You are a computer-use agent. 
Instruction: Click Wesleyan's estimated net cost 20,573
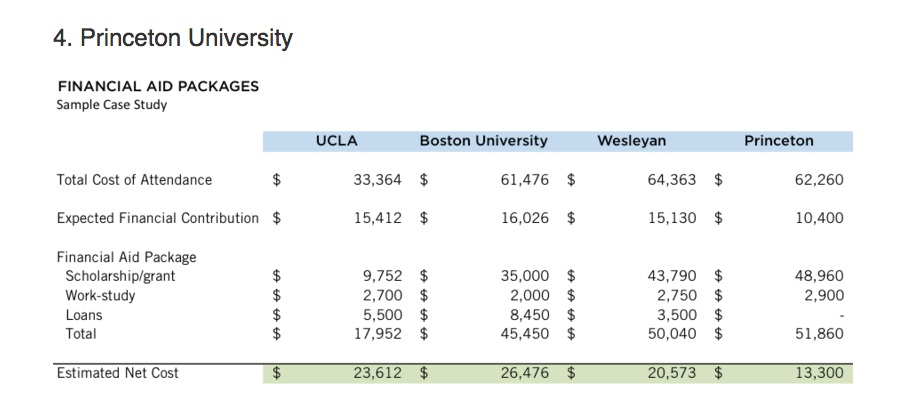click(x=673, y=373)
